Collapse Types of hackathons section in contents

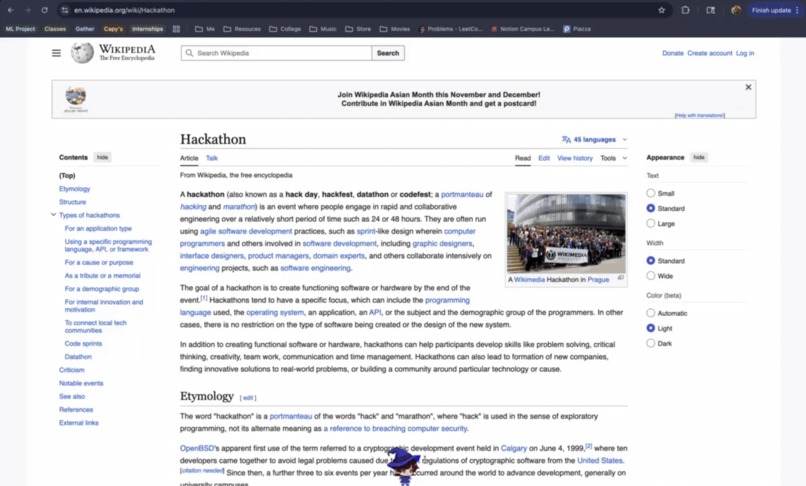coord(53,214)
